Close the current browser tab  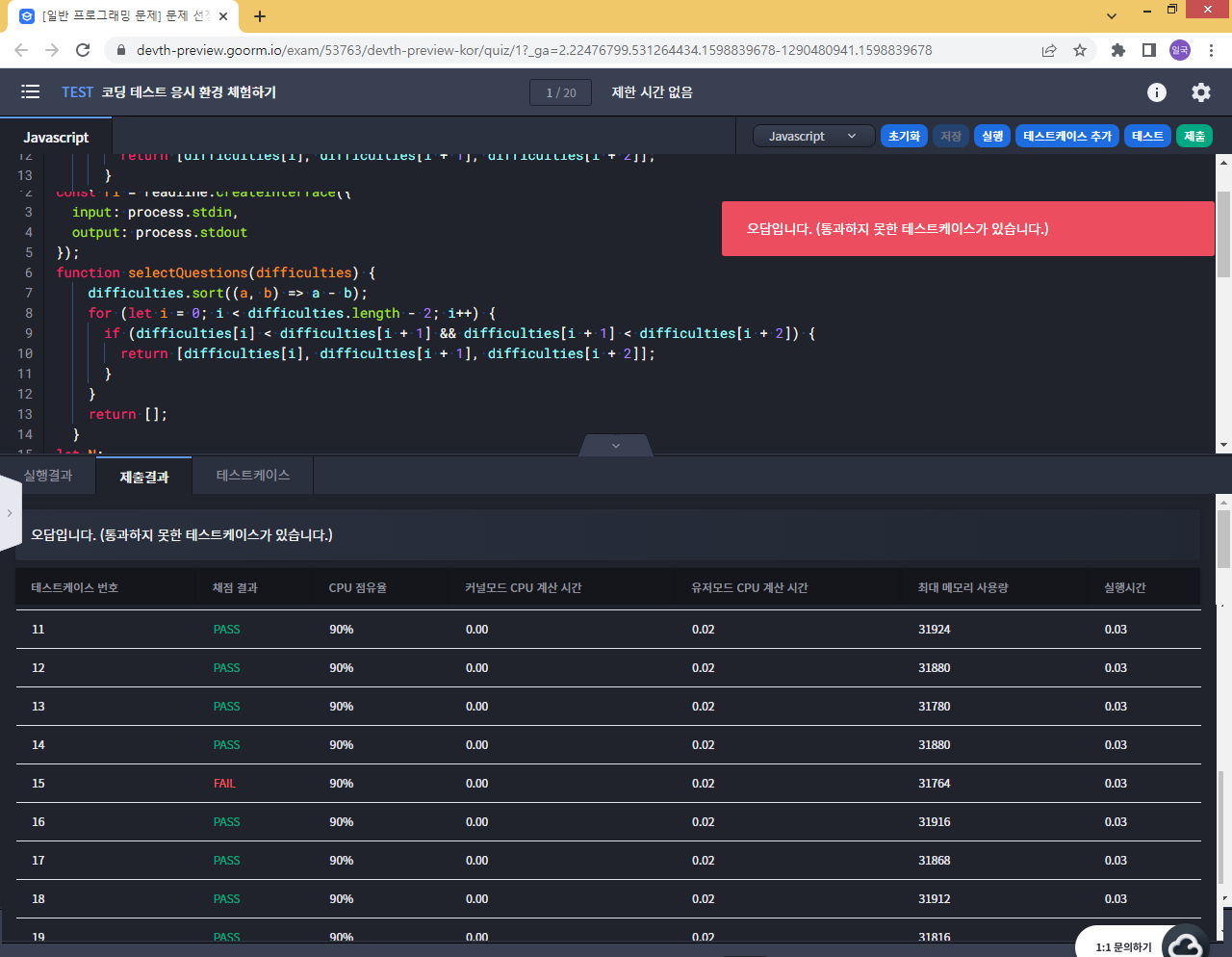(x=223, y=16)
